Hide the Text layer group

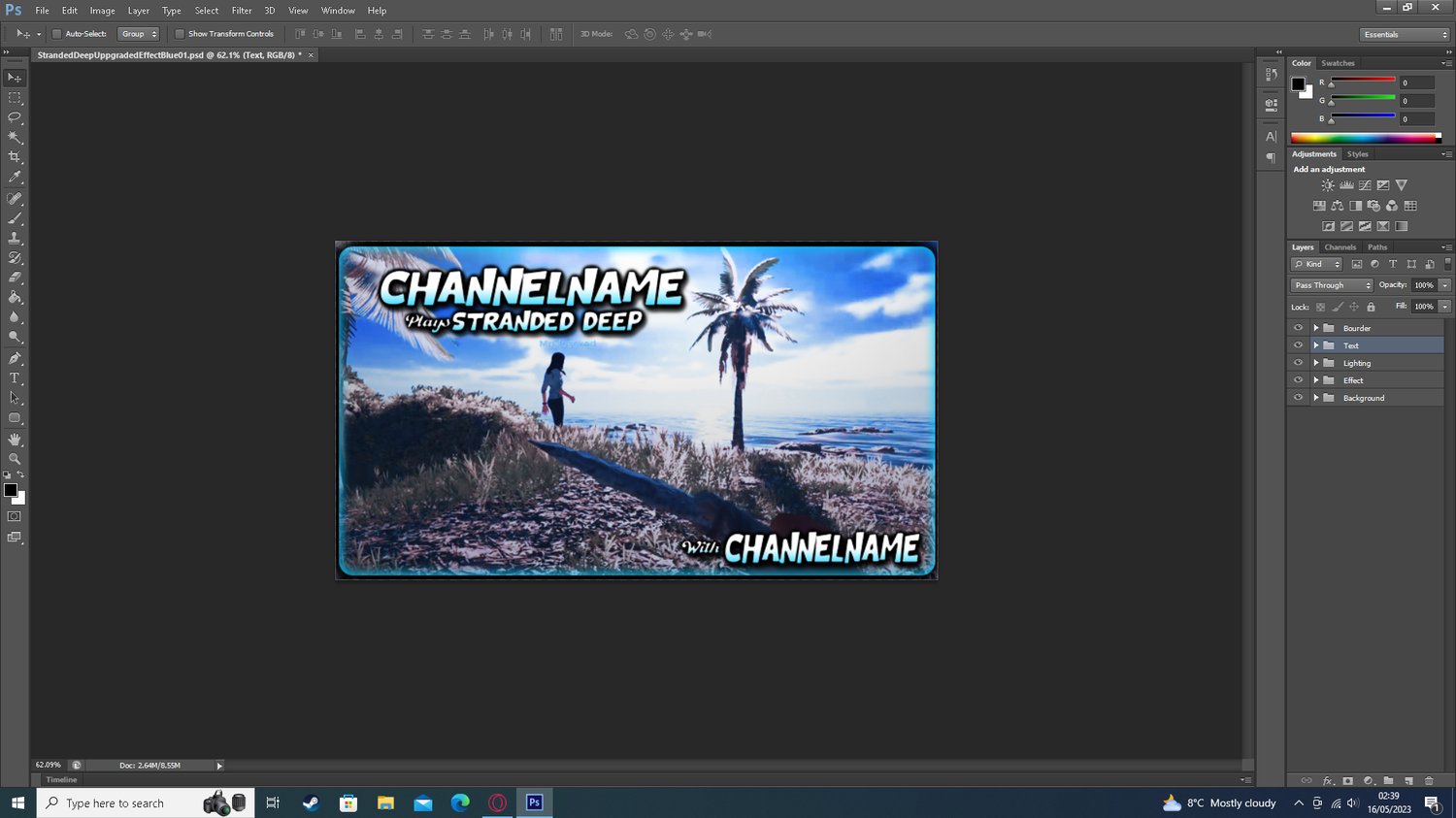pos(1298,345)
